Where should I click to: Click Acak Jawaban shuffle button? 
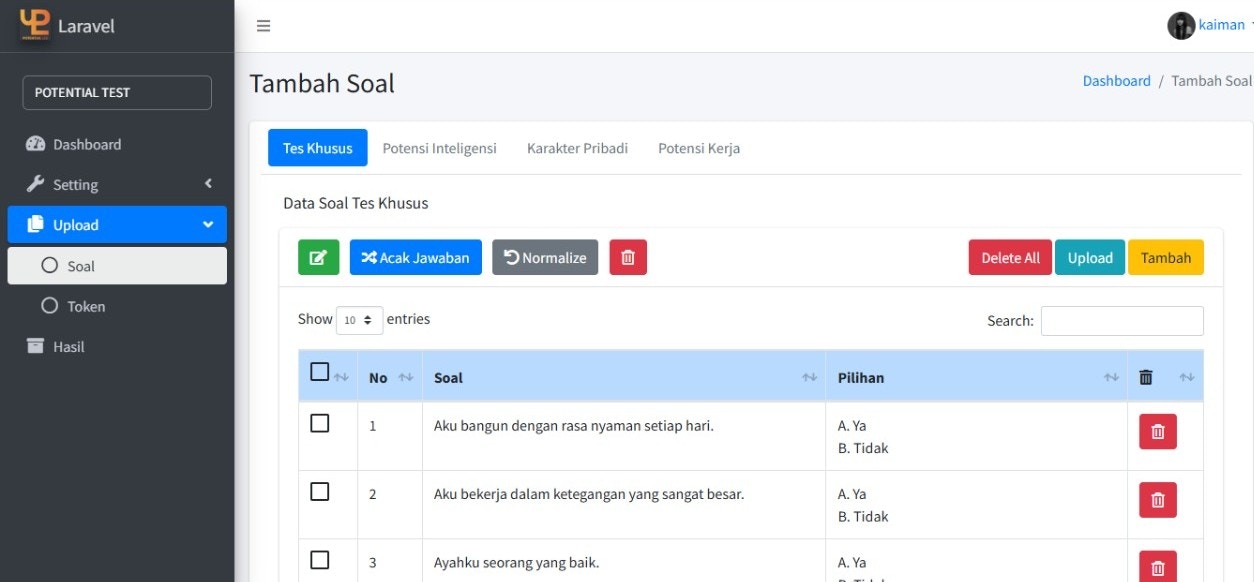click(x=415, y=257)
